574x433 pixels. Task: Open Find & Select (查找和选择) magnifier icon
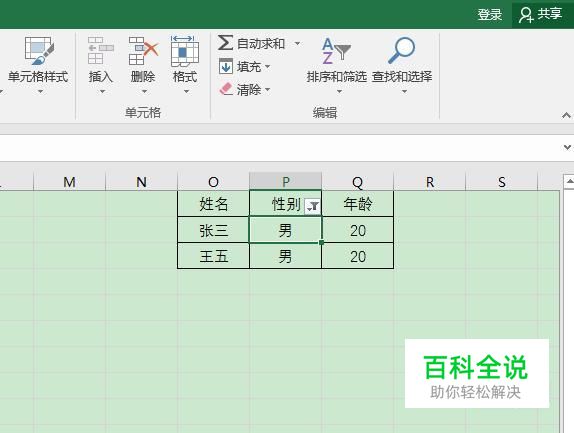pos(401,50)
